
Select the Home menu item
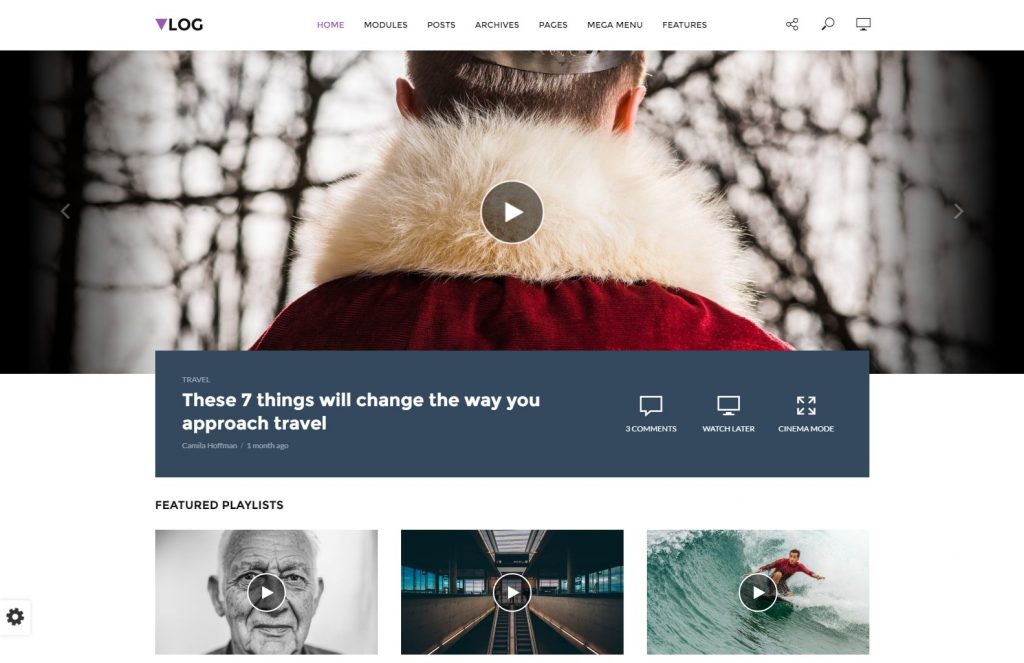tap(330, 25)
